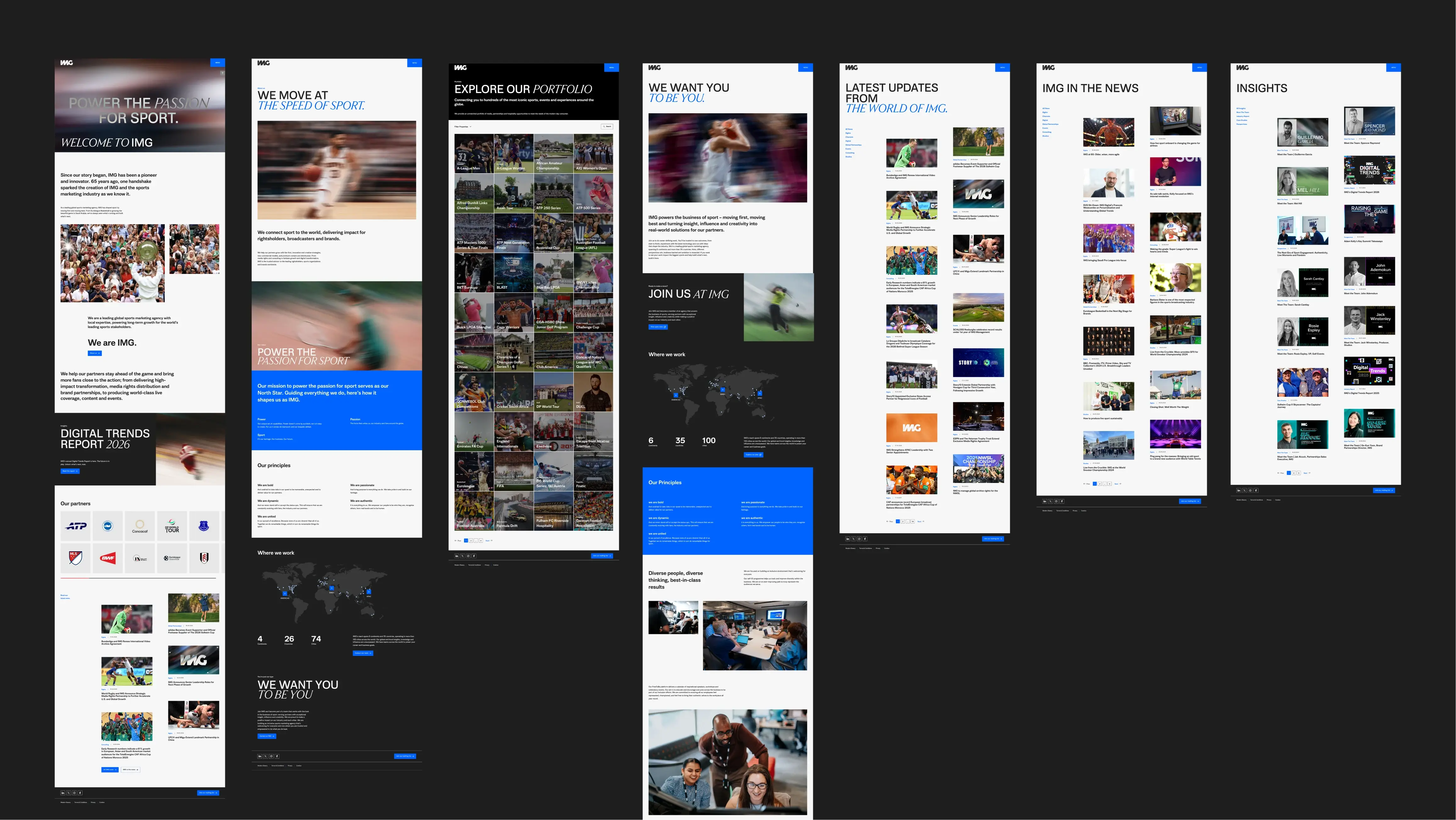The height and width of the screenshot is (820, 1456).
Task: Select DP World Tour partner logo
Action: [x=172, y=526]
